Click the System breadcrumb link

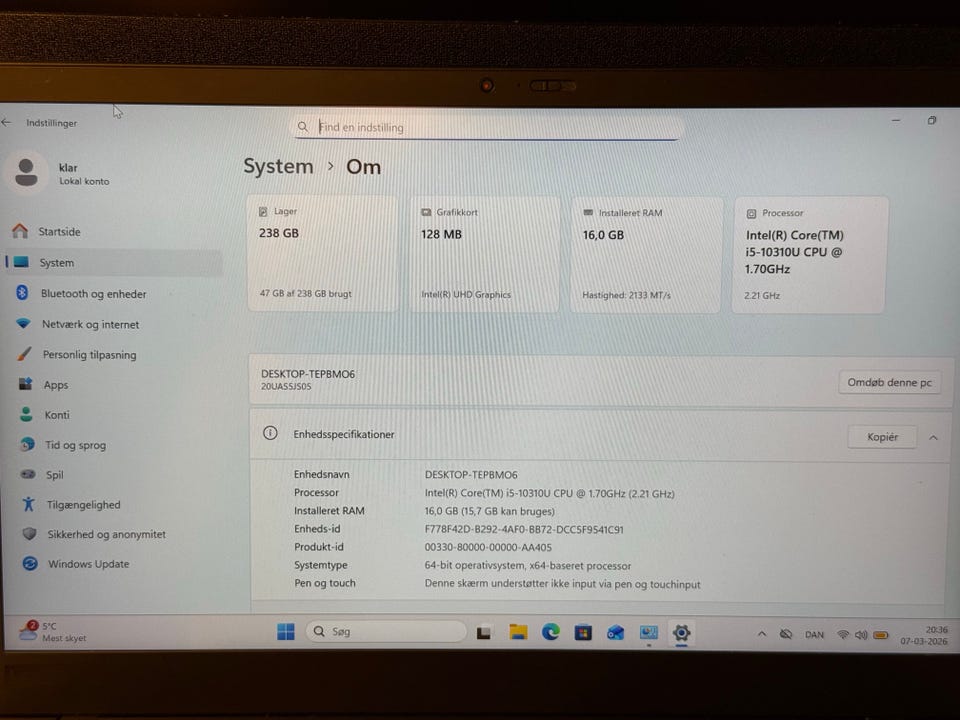point(278,166)
